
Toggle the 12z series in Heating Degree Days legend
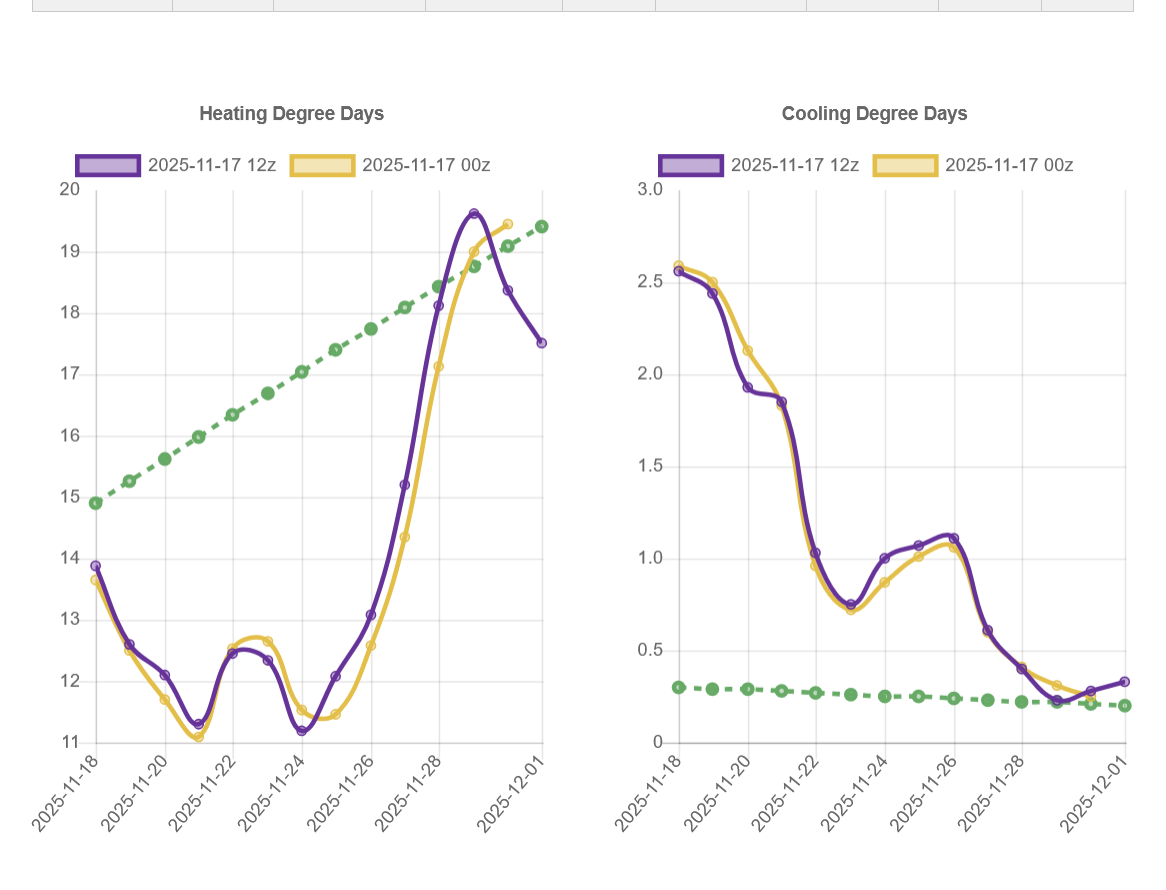tap(211, 165)
